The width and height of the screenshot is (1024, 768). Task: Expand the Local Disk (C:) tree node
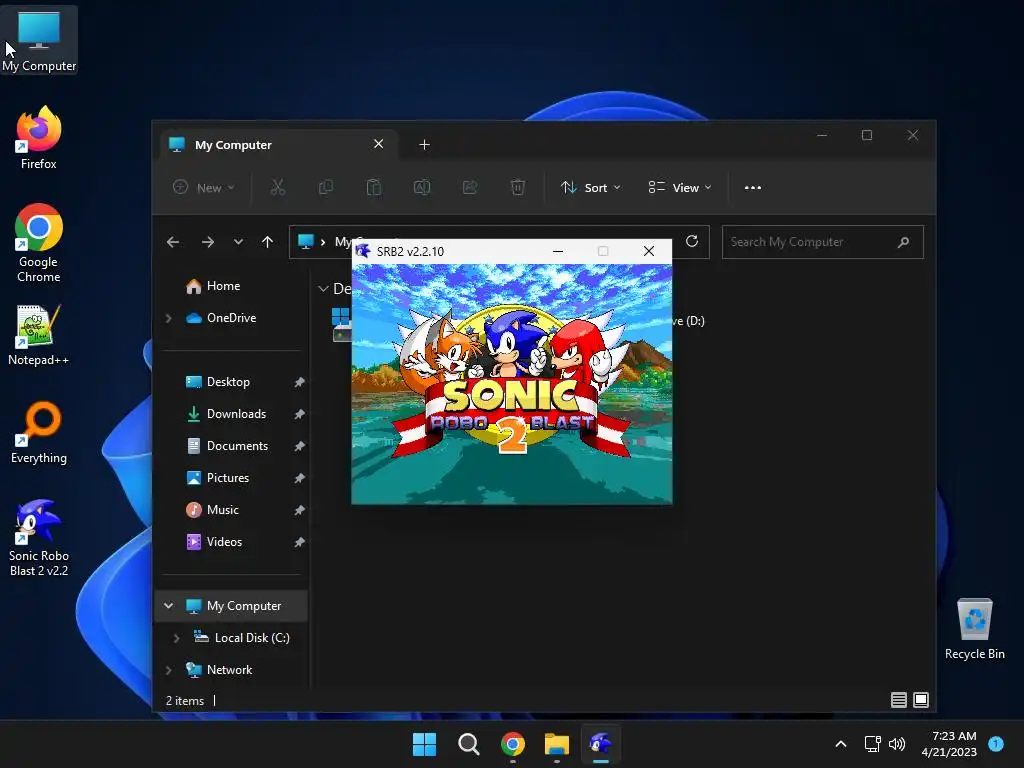[176, 638]
